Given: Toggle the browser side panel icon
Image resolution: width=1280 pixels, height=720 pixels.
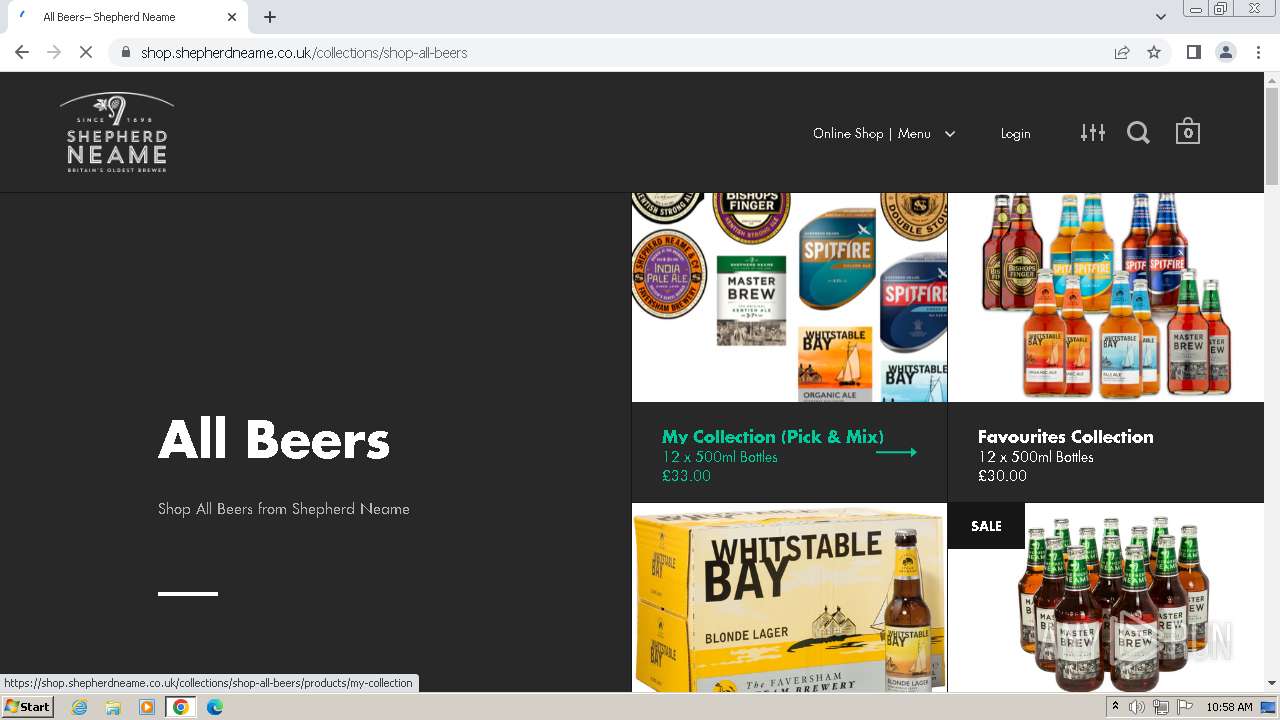Looking at the screenshot, I should pyautogui.click(x=1193, y=52).
